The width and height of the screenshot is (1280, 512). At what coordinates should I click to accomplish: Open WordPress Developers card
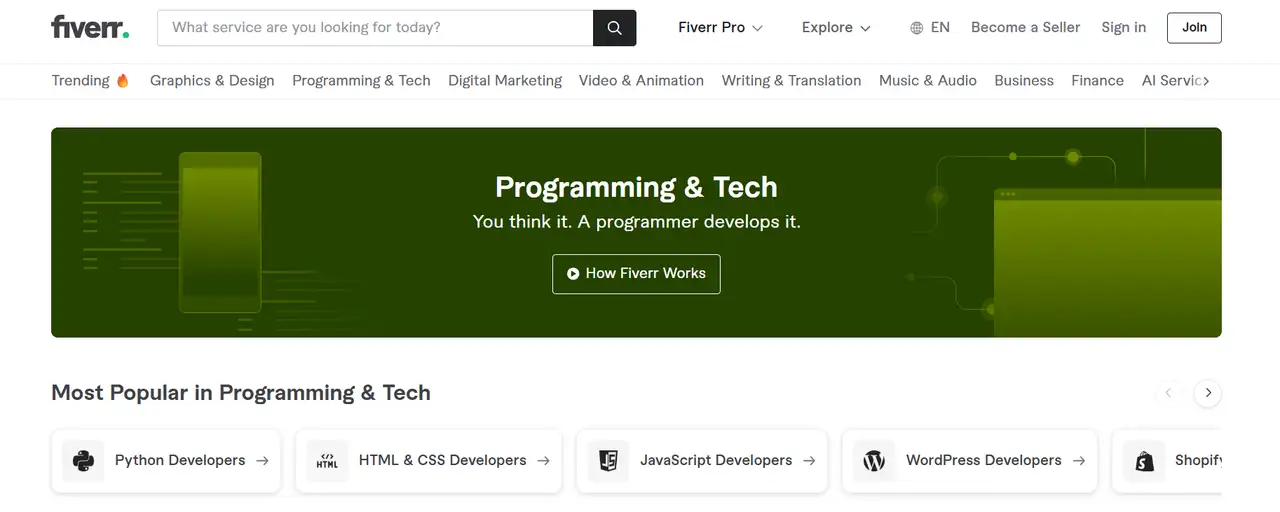tap(970, 461)
